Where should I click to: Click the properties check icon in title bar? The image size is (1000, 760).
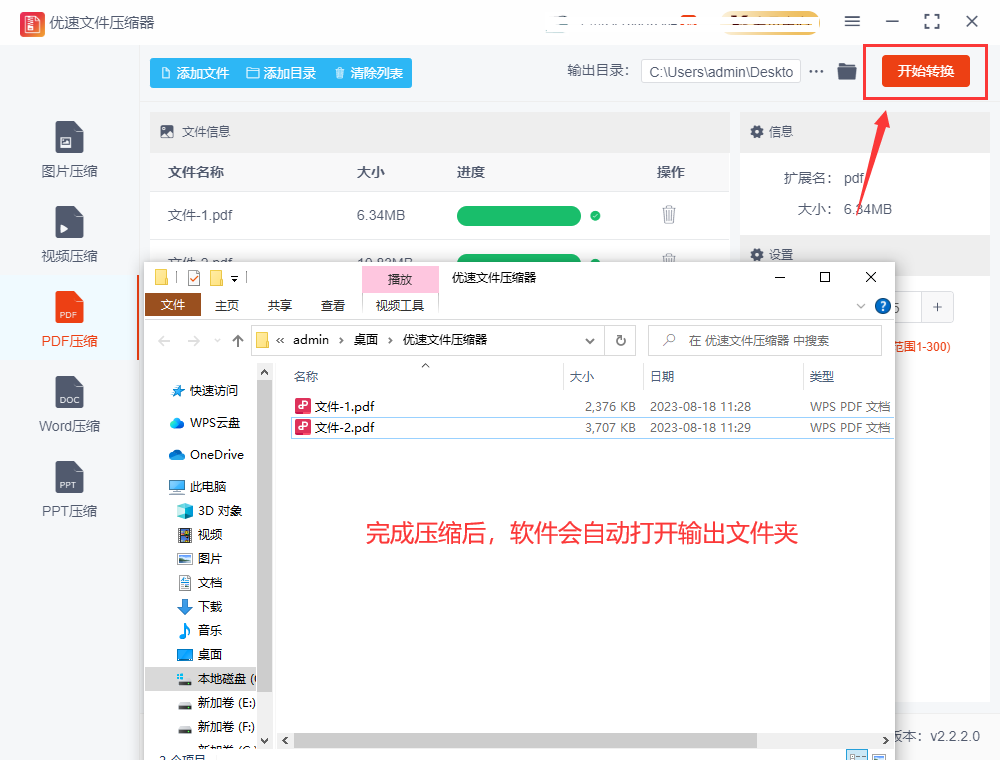(x=194, y=278)
